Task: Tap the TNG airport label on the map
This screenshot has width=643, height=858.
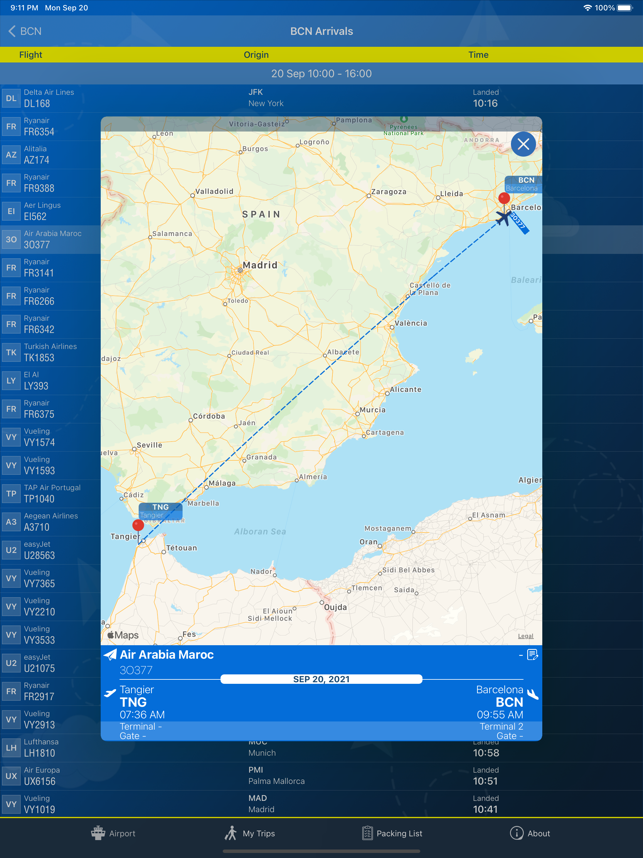Action: (x=160, y=511)
